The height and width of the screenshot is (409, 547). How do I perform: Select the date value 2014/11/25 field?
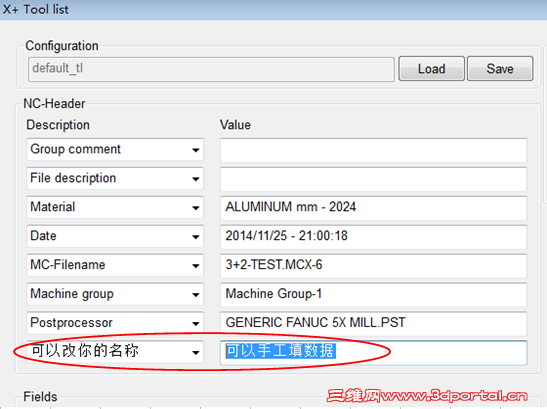373,237
